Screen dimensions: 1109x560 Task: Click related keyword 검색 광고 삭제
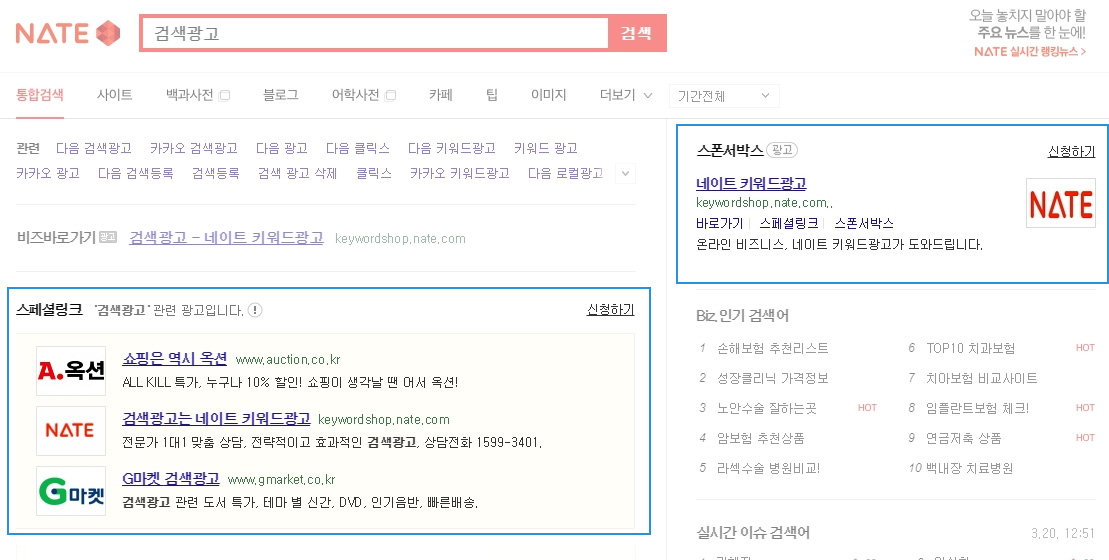[x=298, y=173]
